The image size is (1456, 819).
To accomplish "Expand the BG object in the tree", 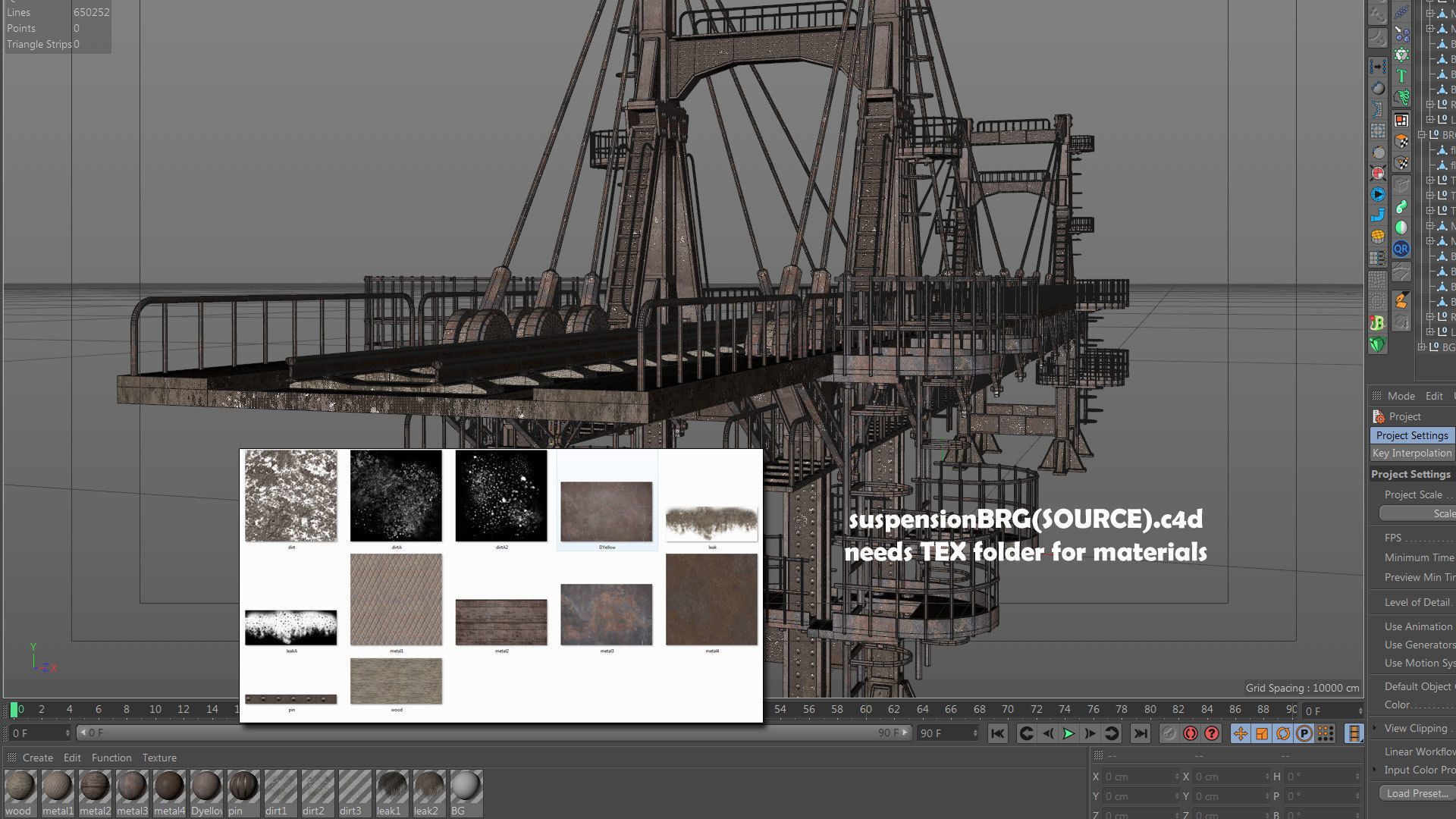I will click(1422, 347).
